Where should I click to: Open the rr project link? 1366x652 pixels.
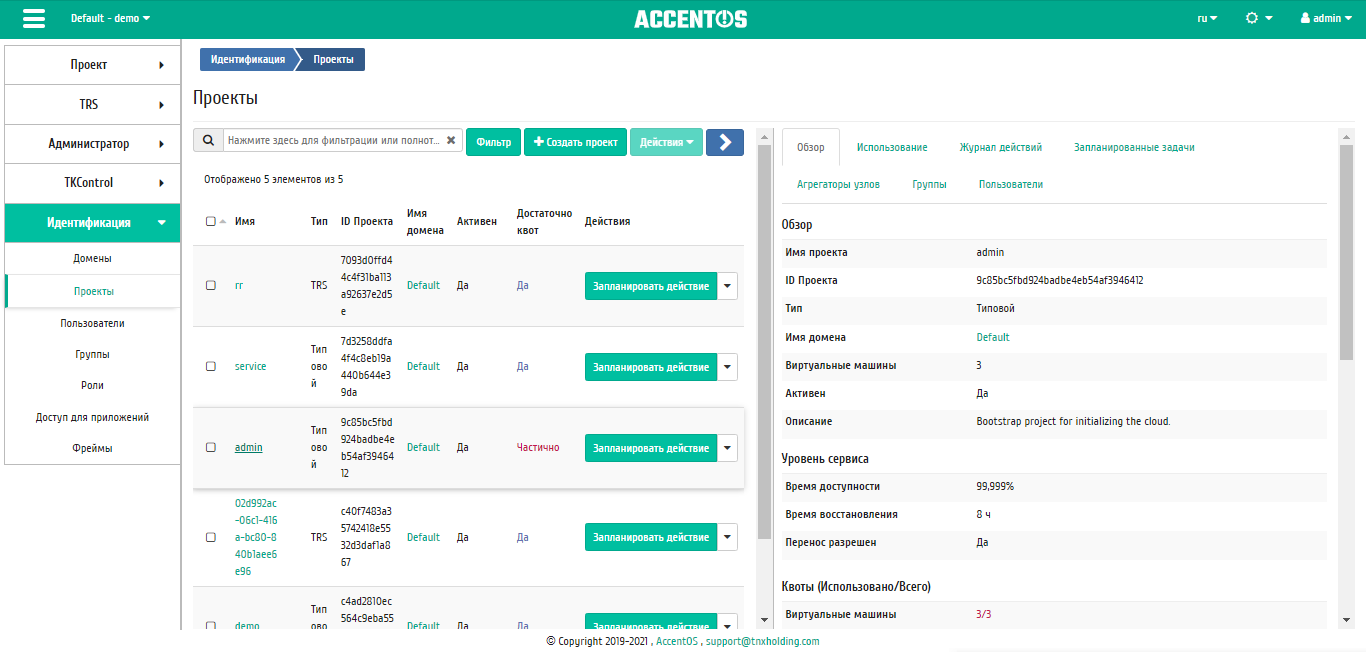pyautogui.click(x=239, y=285)
